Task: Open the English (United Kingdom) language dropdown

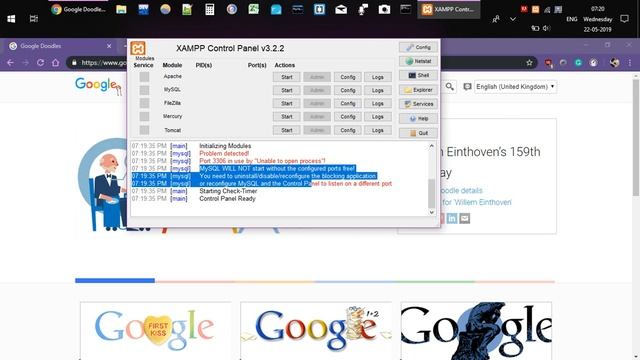Action: pos(515,87)
